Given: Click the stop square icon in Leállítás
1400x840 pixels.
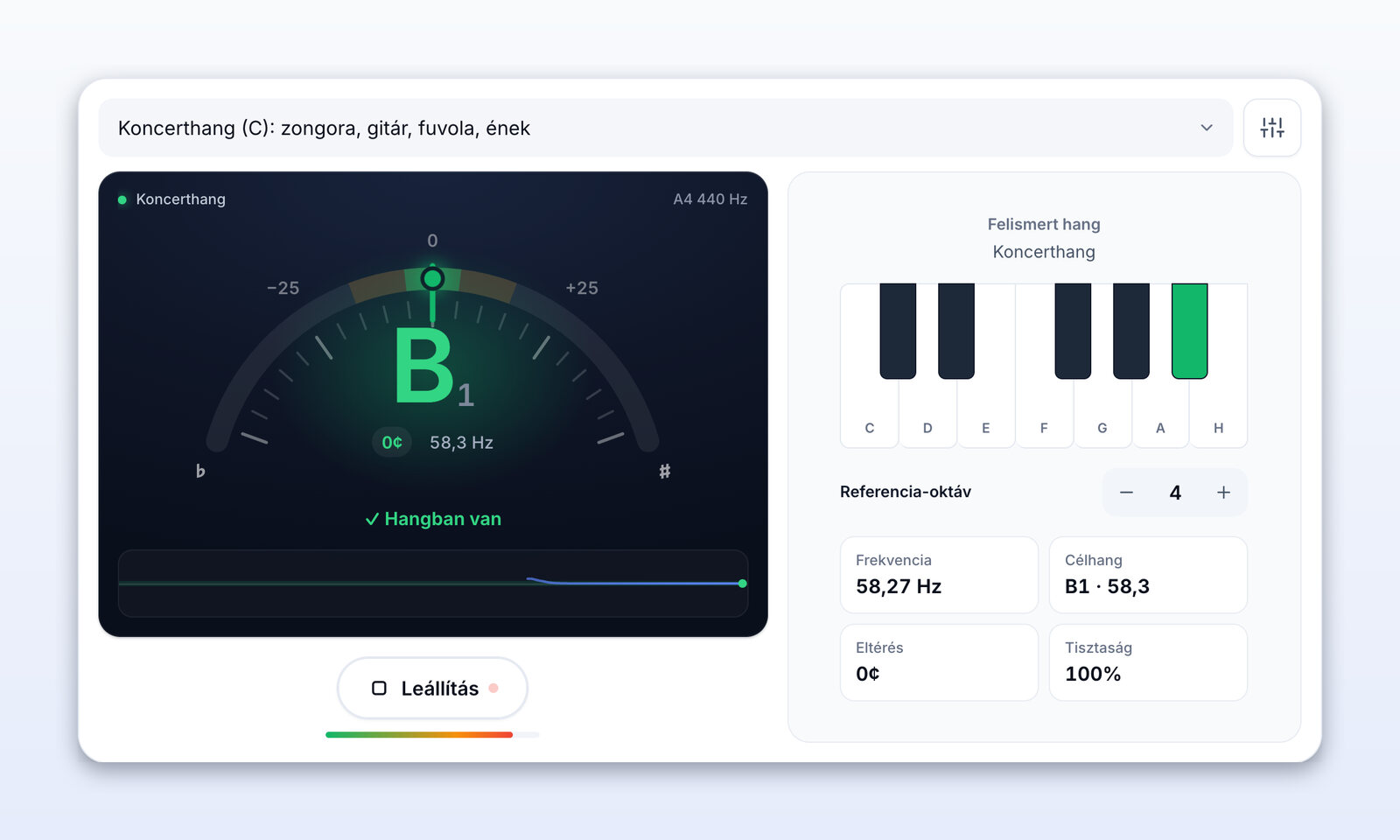Looking at the screenshot, I should point(379,688).
